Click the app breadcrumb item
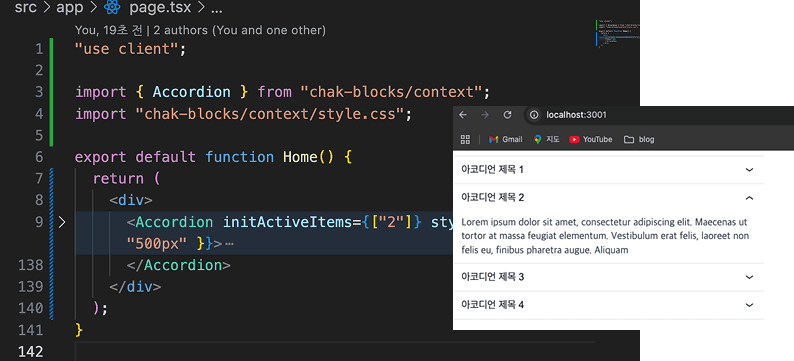The width and height of the screenshot is (794, 361). pos(69,8)
